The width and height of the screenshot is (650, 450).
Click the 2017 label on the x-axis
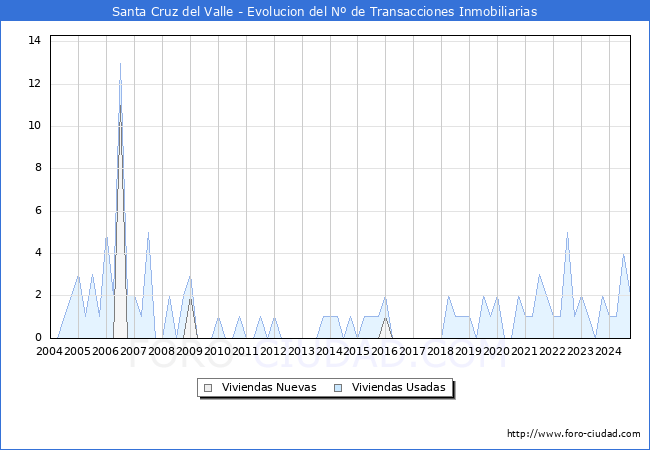tap(413, 352)
